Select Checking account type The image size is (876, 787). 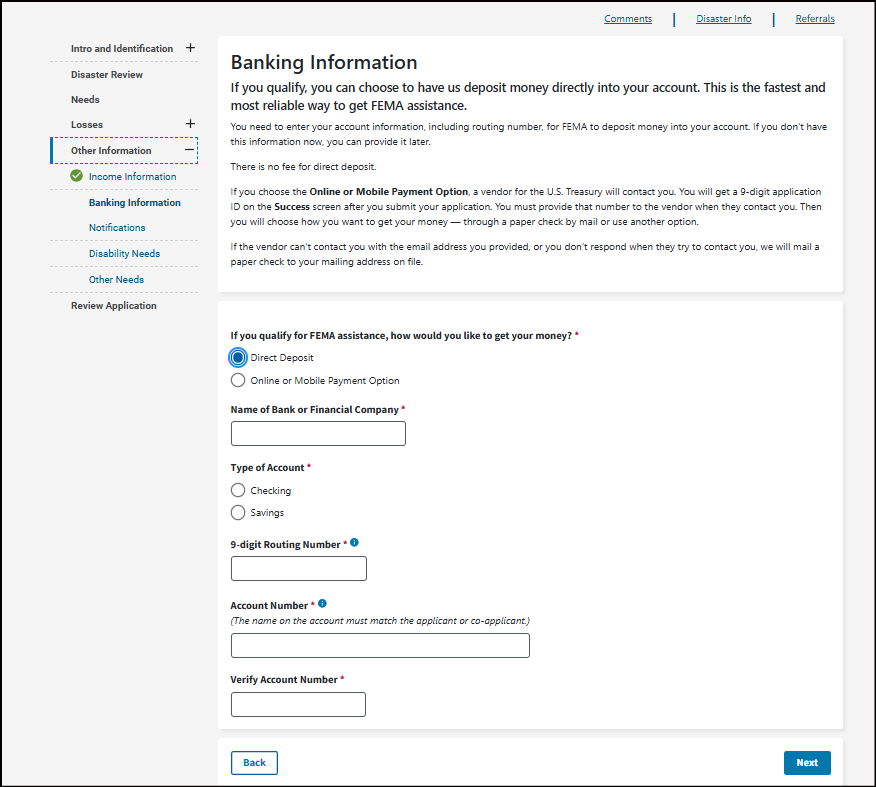click(238, 490)
